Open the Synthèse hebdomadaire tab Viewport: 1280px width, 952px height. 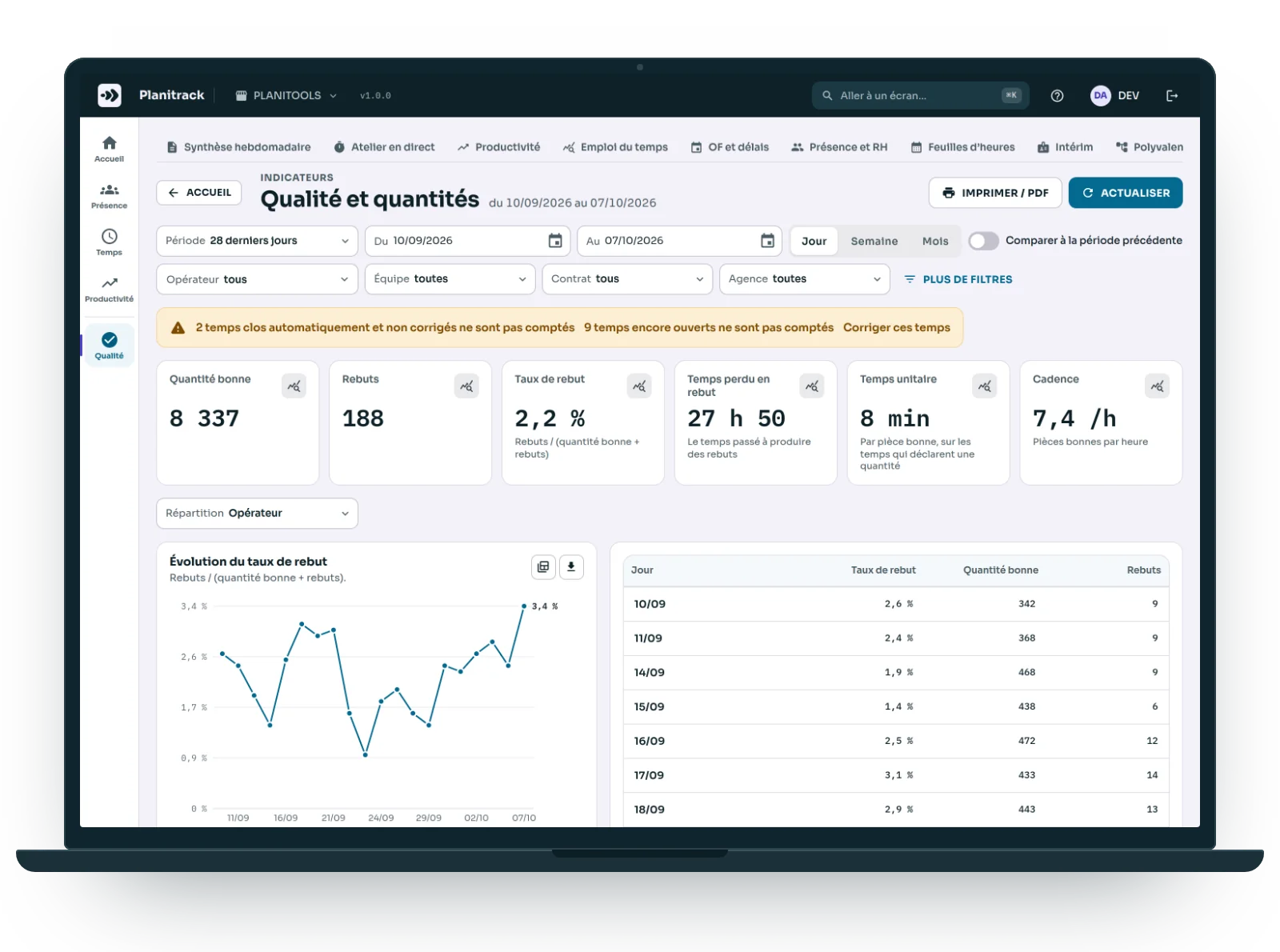coord(238,147)
